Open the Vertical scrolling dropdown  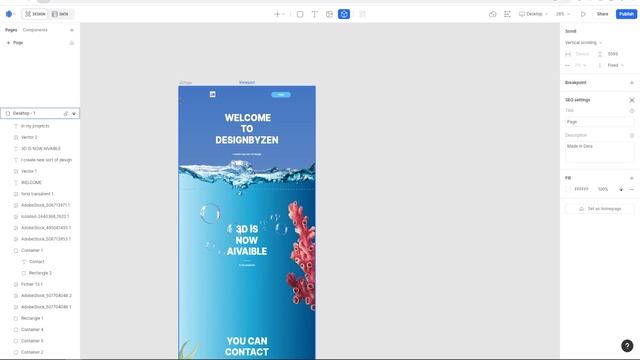(584, 42)
